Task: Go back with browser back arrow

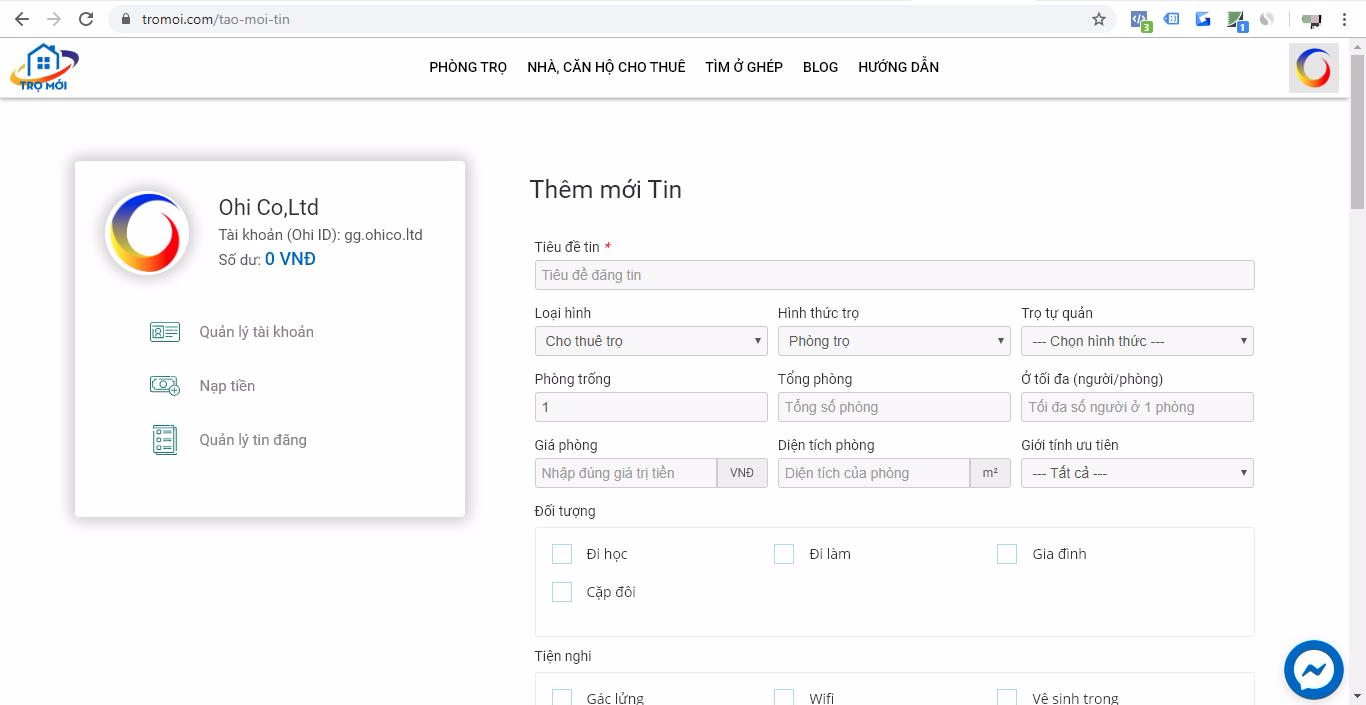Action: tap(21, 19)
